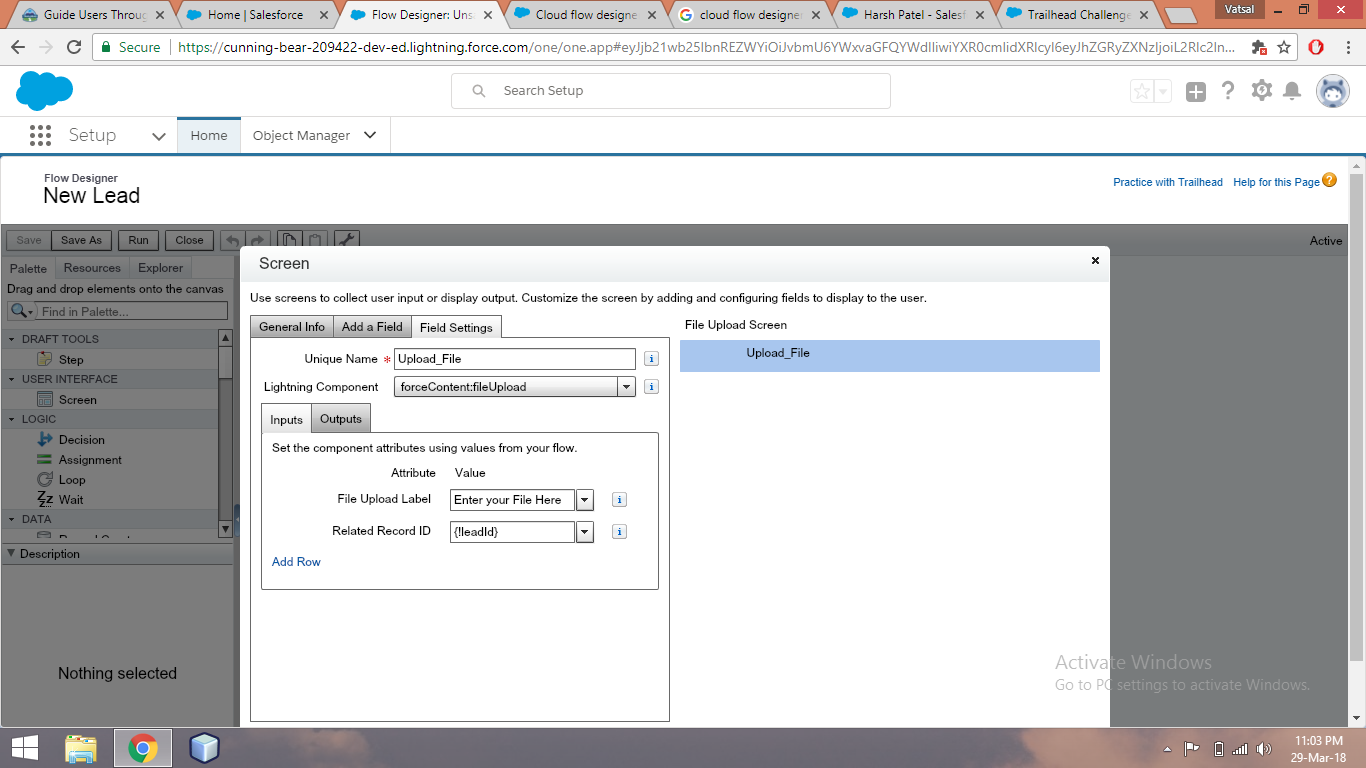This screenshot has height=768, width=1366.
Task: Click info icon for Related Record ID
Action: click(x=619, y=532)
